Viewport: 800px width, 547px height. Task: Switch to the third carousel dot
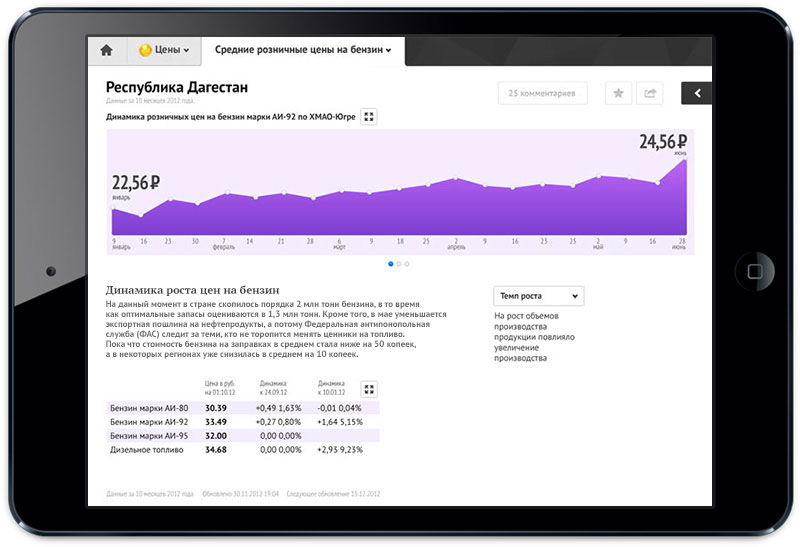point(408,264)
